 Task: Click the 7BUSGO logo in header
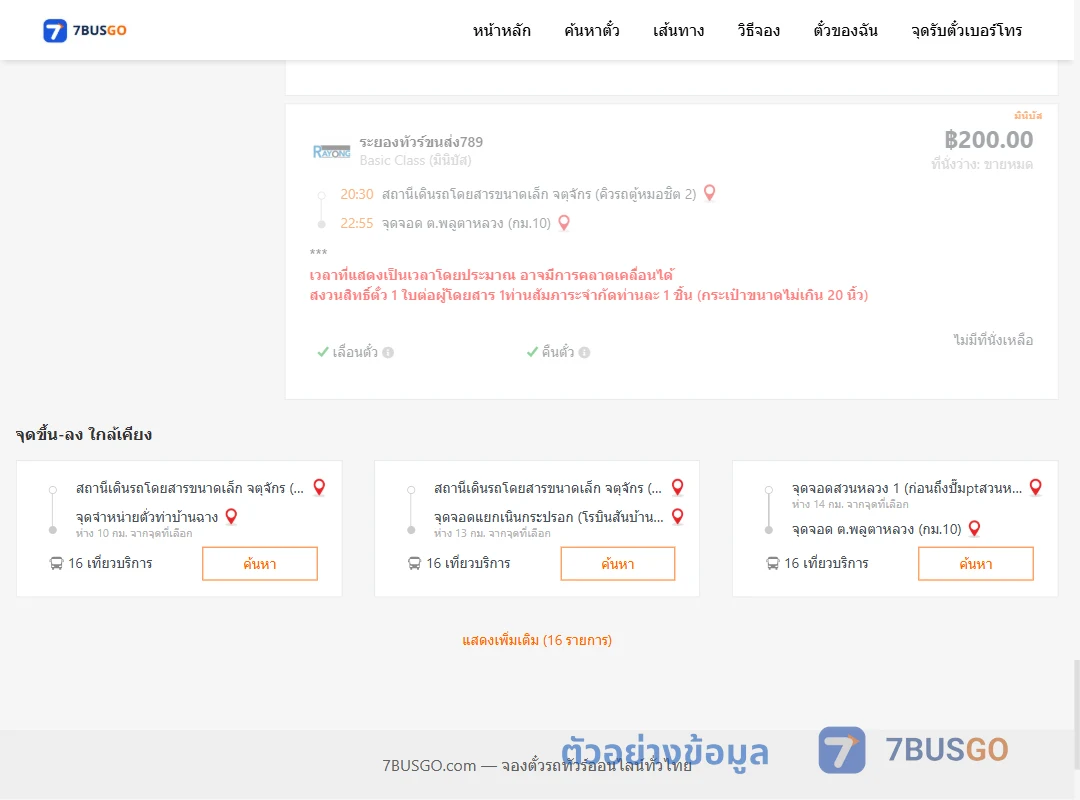coord(85,30)
